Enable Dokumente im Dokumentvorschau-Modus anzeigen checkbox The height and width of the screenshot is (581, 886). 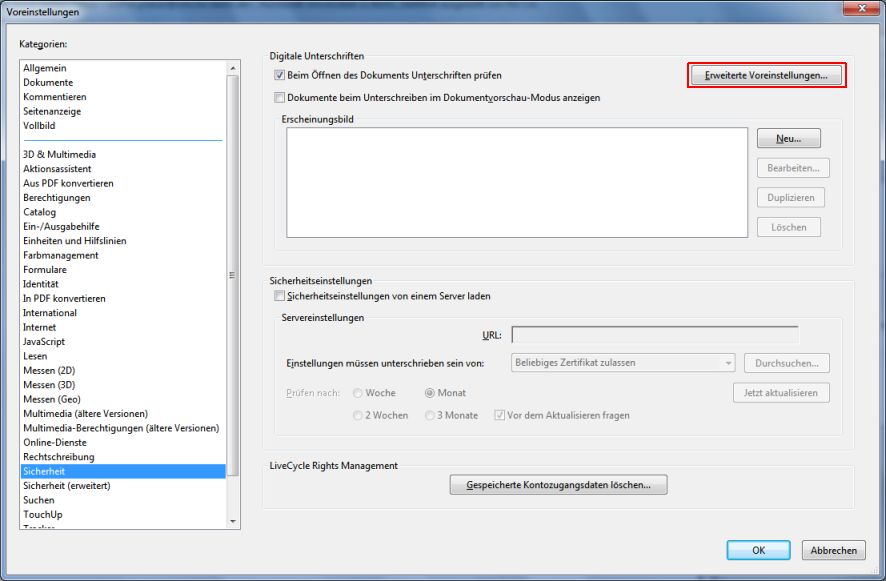(x=280, y=98)
